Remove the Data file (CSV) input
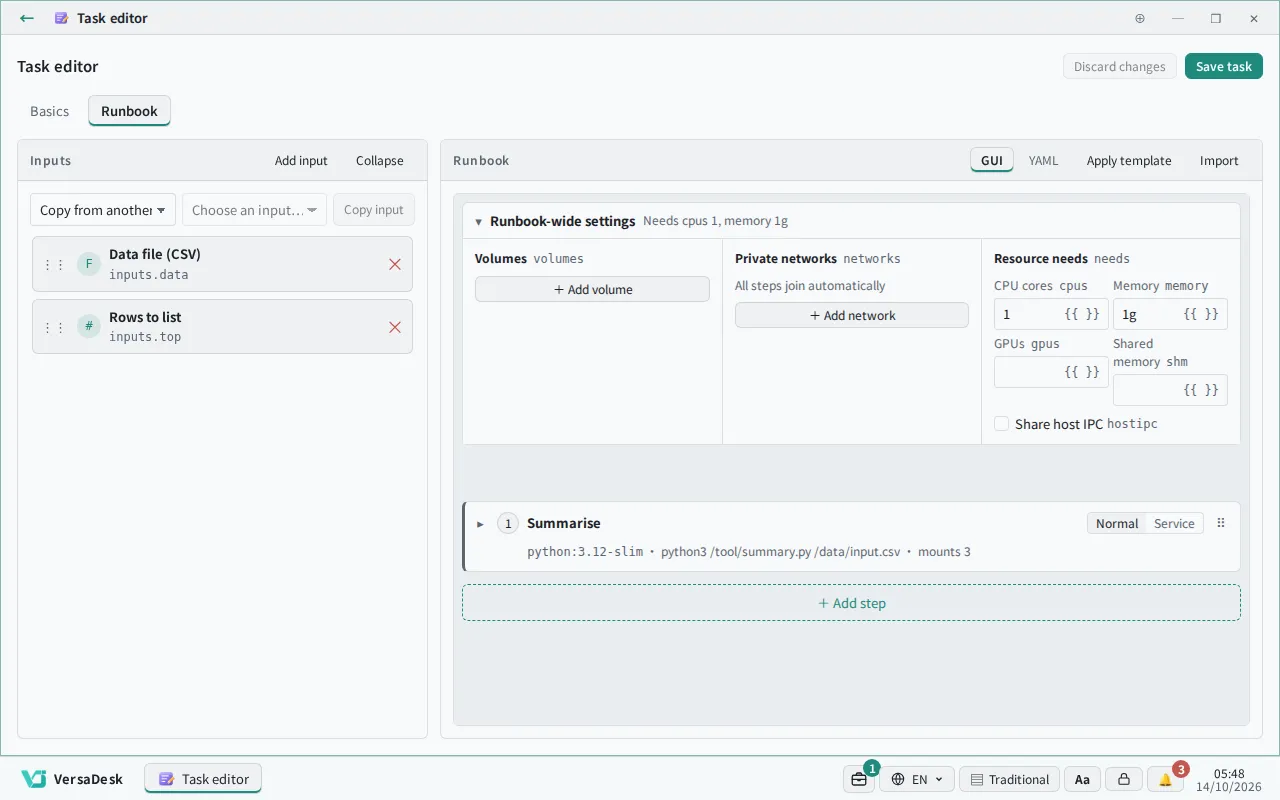Image resolution: width=1280 pixels, height=800 pixels. 394,264
